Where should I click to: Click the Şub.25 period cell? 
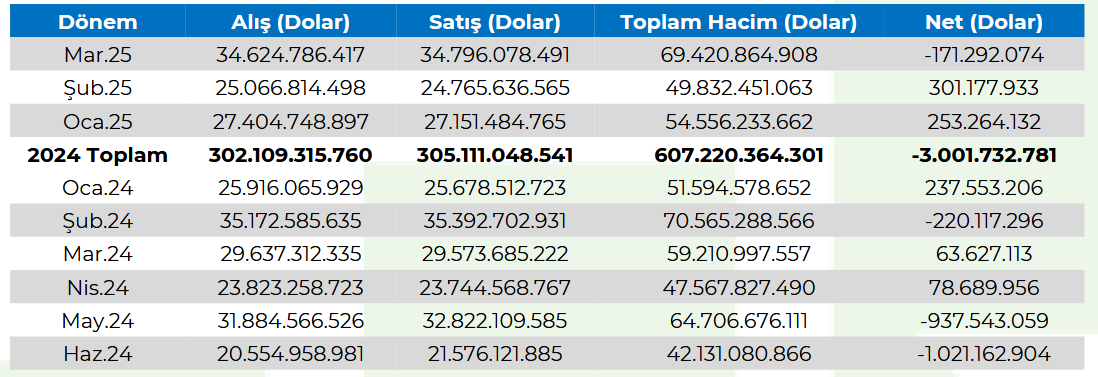[97, 88]
